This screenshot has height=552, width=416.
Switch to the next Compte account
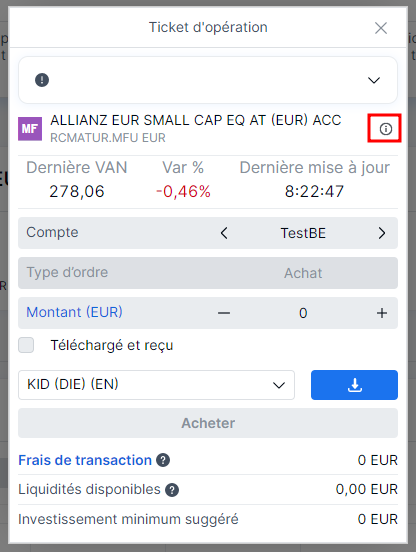[x=382, y=233]
